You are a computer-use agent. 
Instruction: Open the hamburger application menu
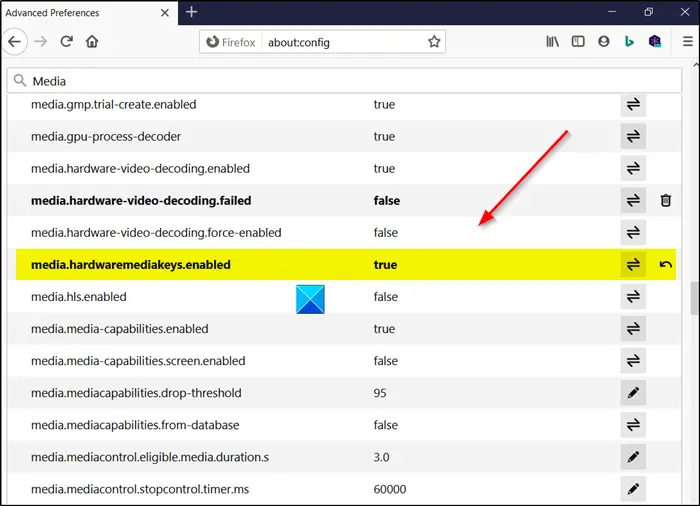[x=688, y=42]
